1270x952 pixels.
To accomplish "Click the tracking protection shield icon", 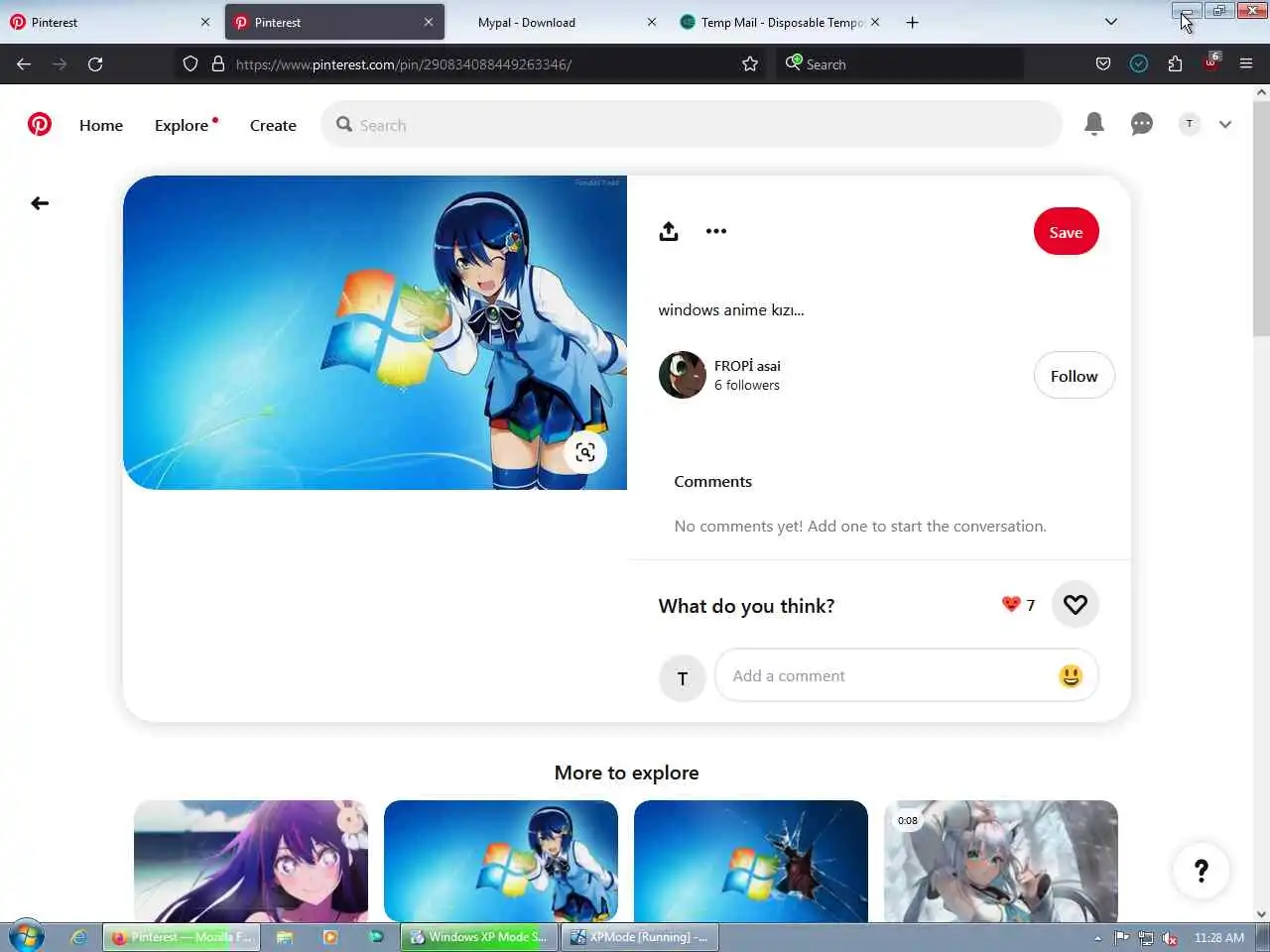I will [x=190, y=64].
